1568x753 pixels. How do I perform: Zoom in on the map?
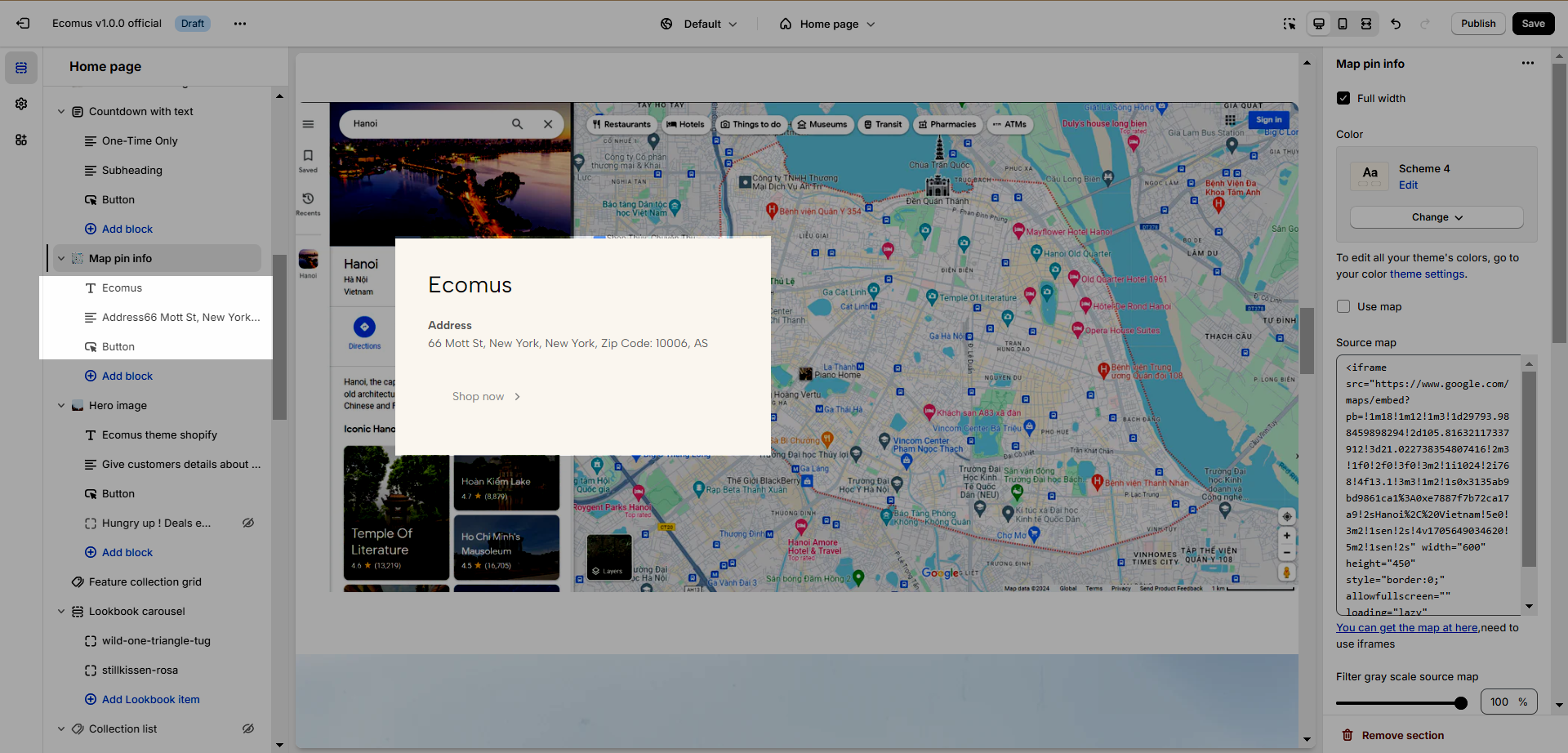[x=1286, y=536]
